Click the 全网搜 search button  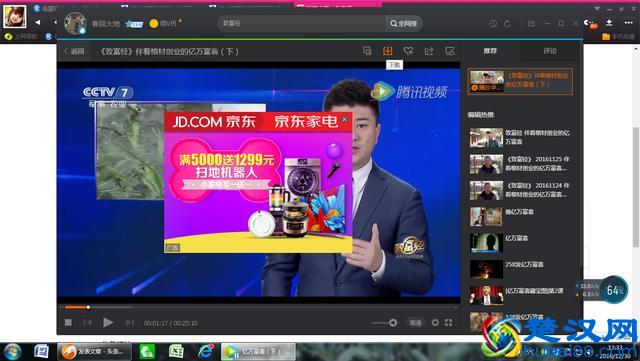403,24
